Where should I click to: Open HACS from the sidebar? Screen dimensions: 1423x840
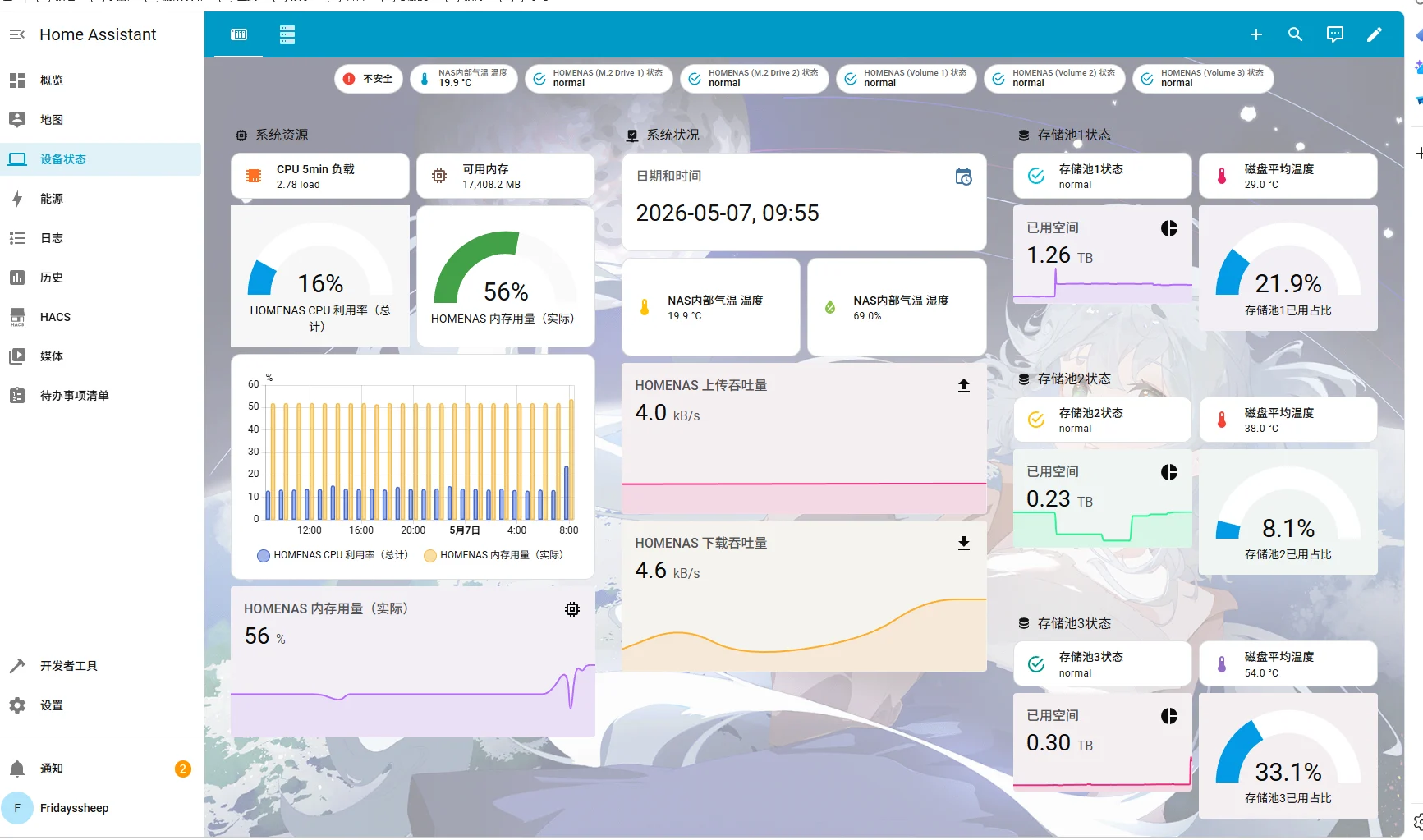click(100, 317)
